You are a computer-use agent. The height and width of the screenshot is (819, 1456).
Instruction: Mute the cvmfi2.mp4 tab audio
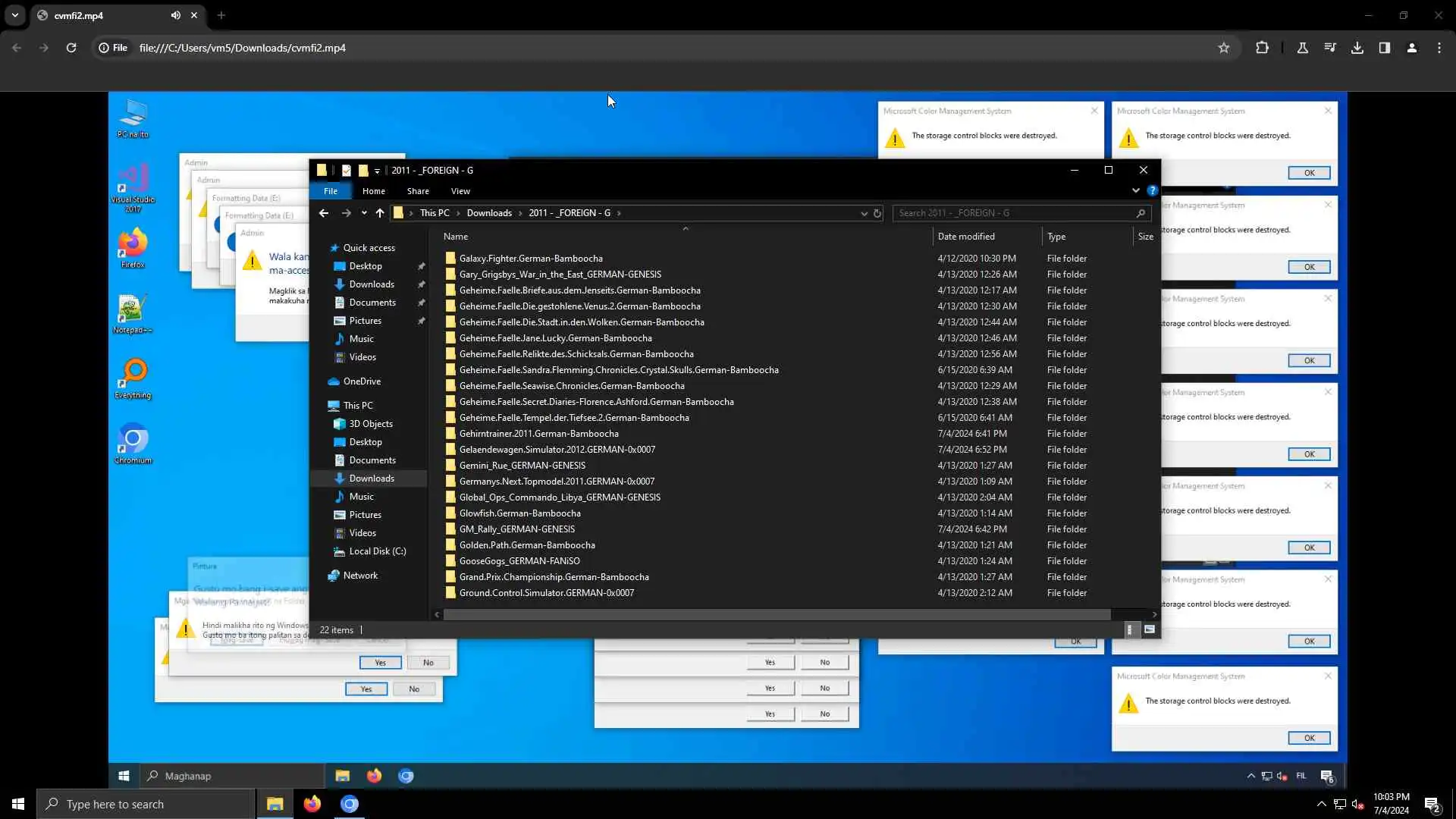[175, 15]
